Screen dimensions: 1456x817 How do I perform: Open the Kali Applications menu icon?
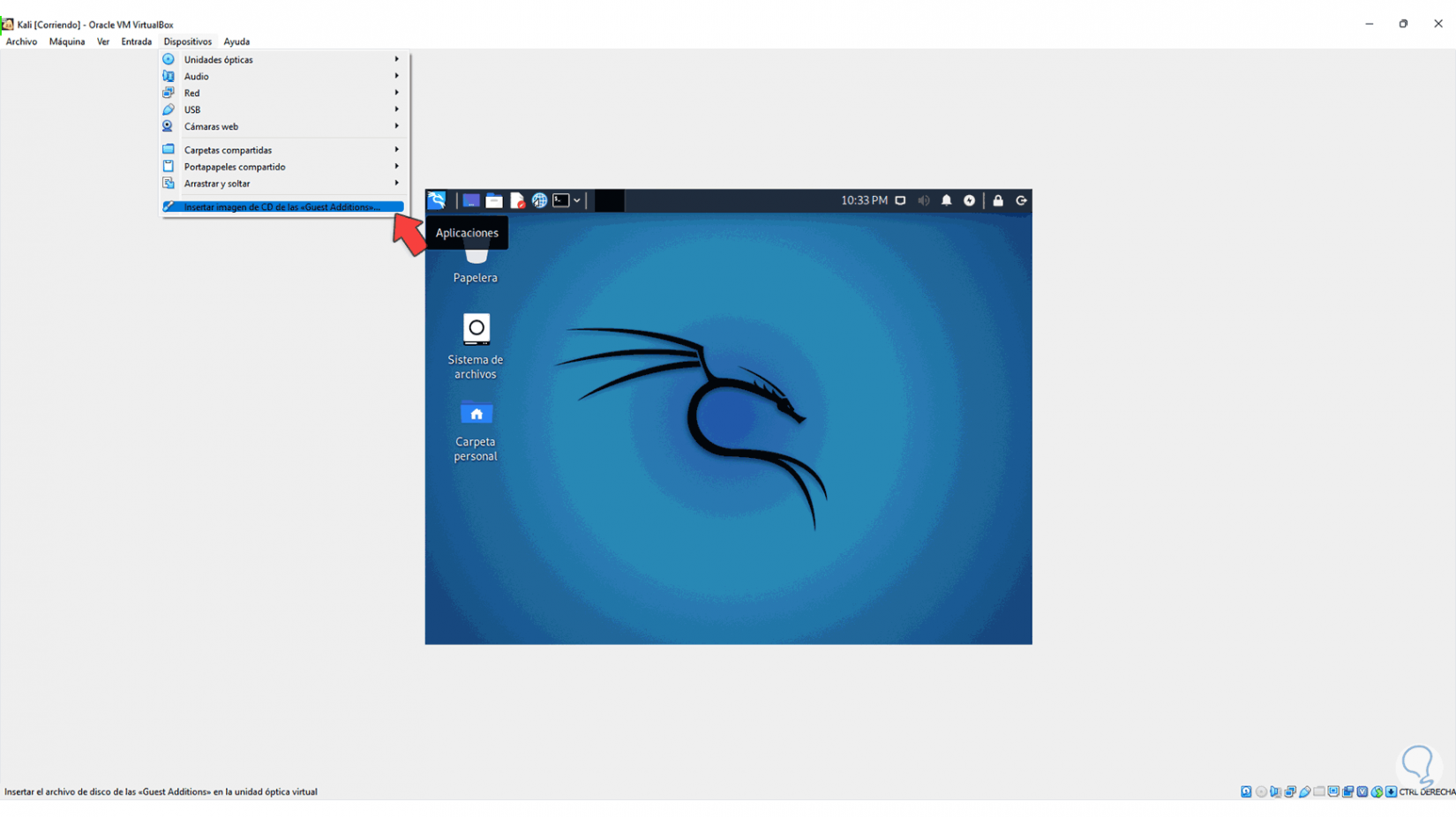(x=437, y=200)
